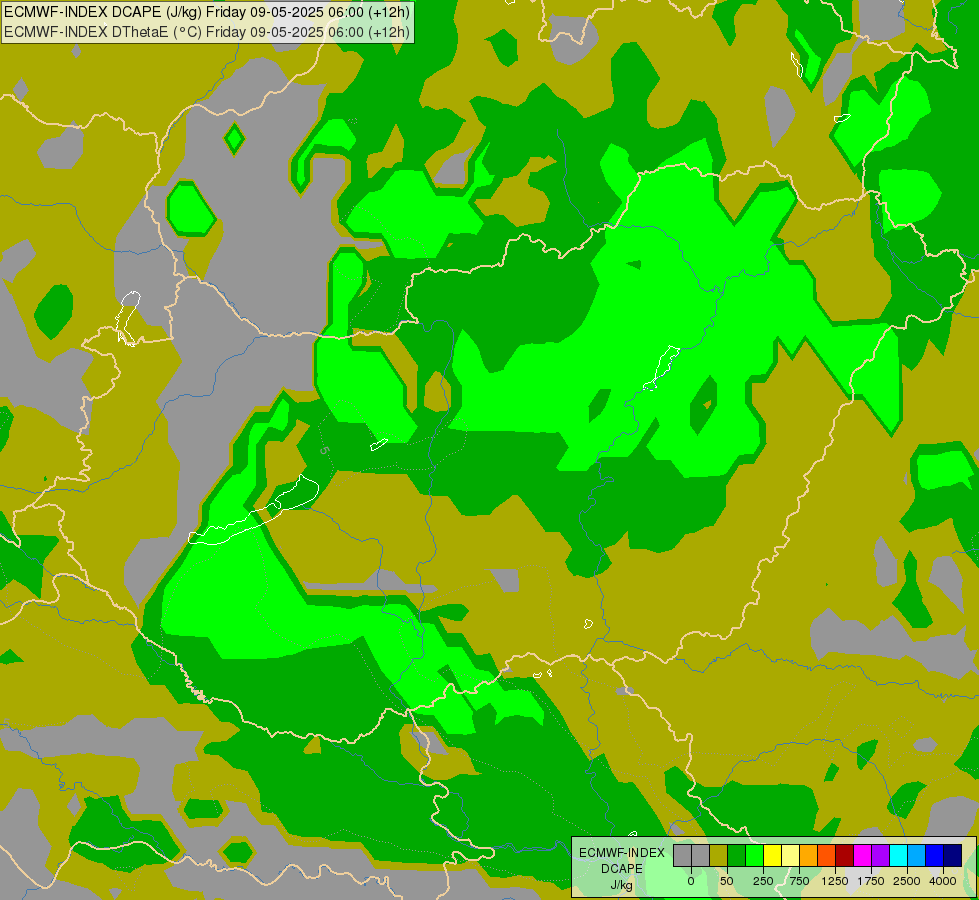Click the pure blue legend swatch
The height and width of the screenshot is (900, 979).
(x=935, y=856)
